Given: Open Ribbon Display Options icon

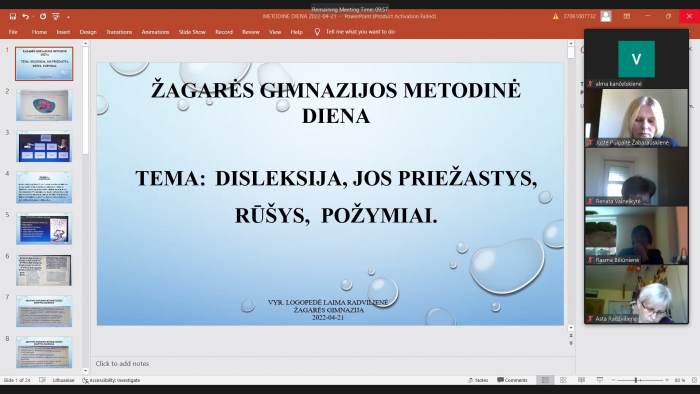Looking at the screenshot, I should (x=627, y=17).
